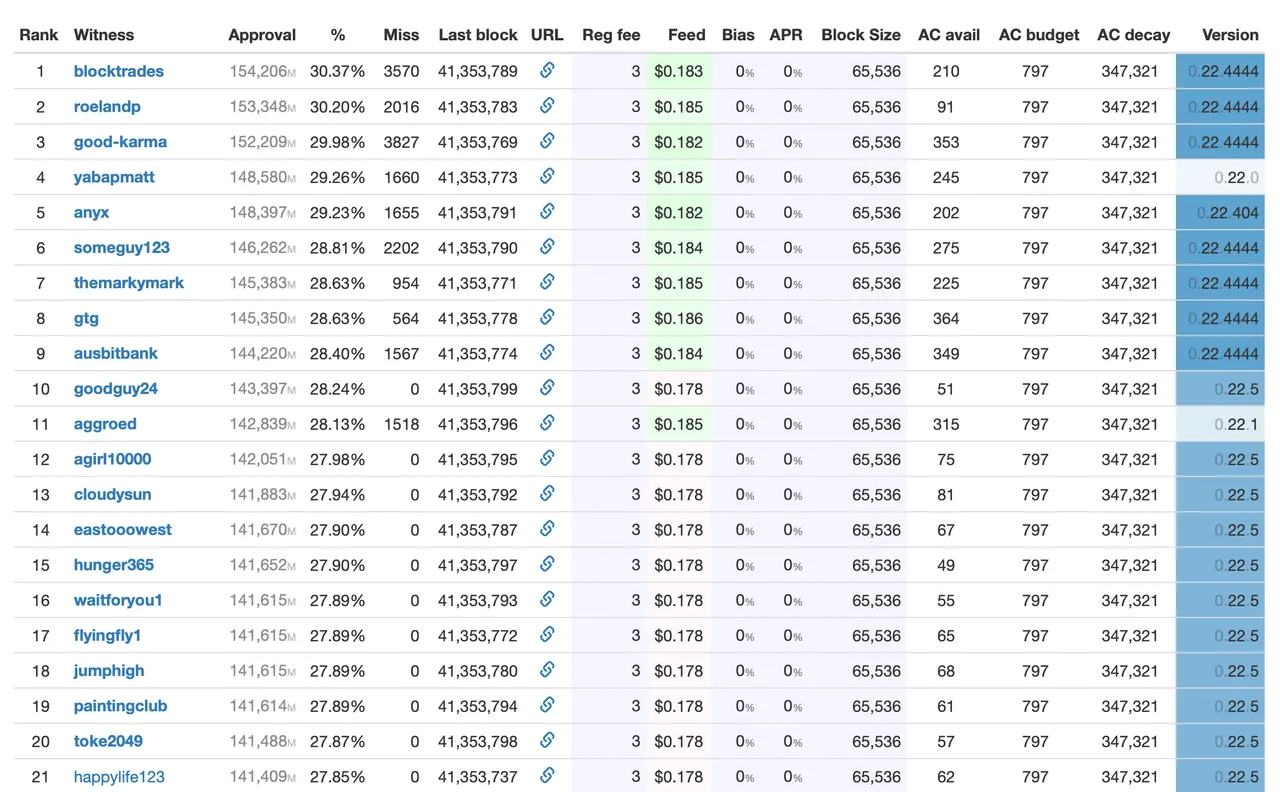Follow the URL icon for yabapmatt
The height and width of the screenshot is (792, 1280).
(547, 176)
